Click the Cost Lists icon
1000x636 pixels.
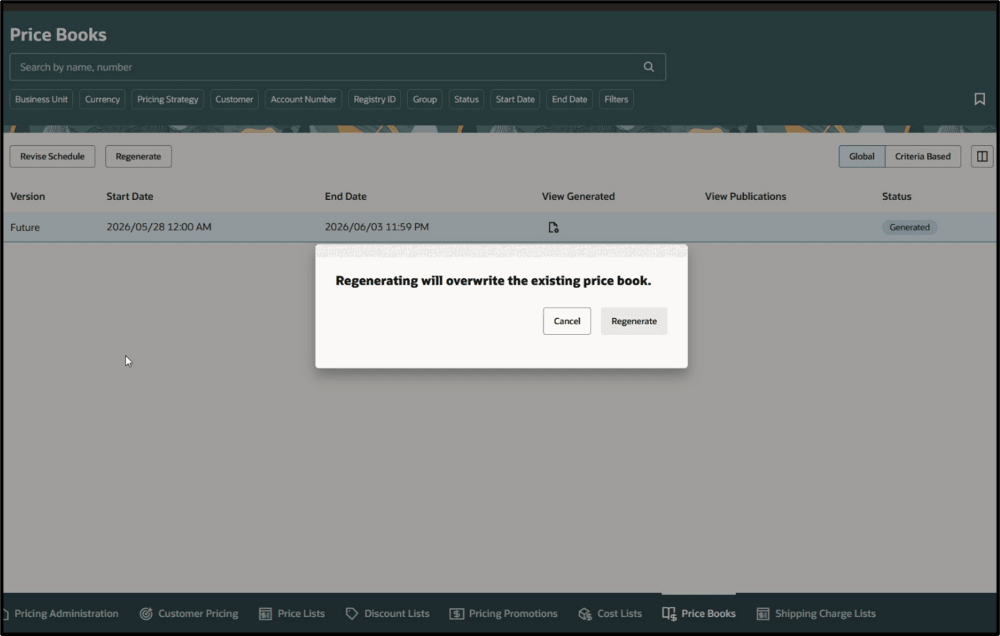click(x=585, y=614)
